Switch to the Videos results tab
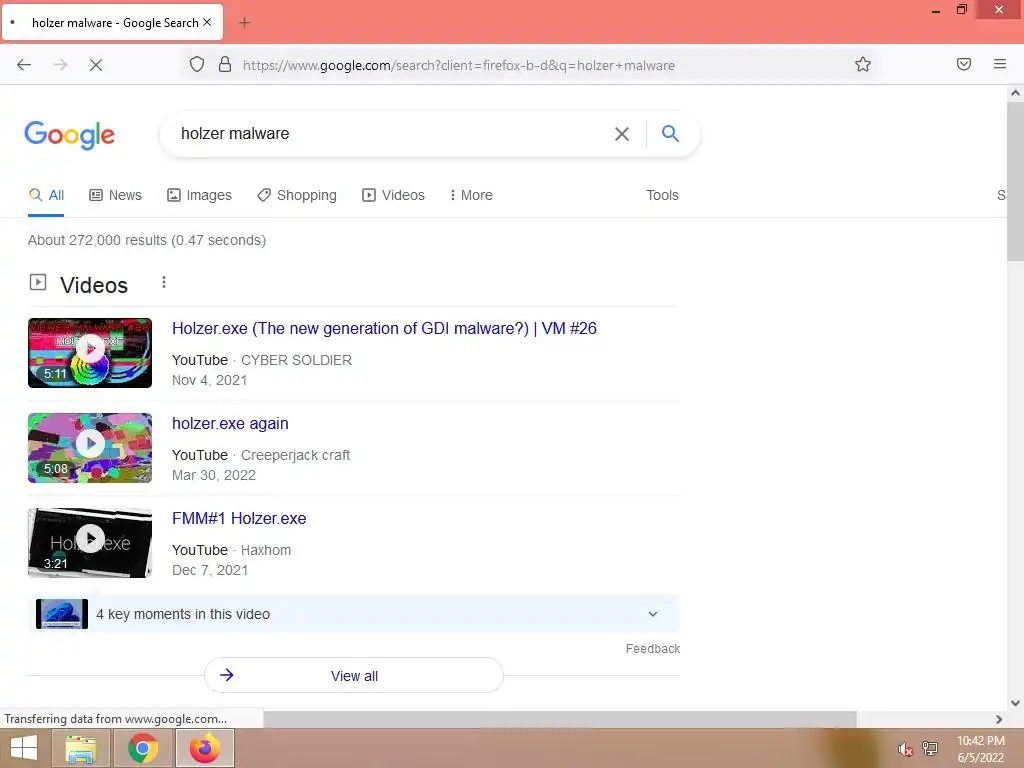Viewport: 1024px width, 768px height. pyautogui.click(x=393, y=195)
